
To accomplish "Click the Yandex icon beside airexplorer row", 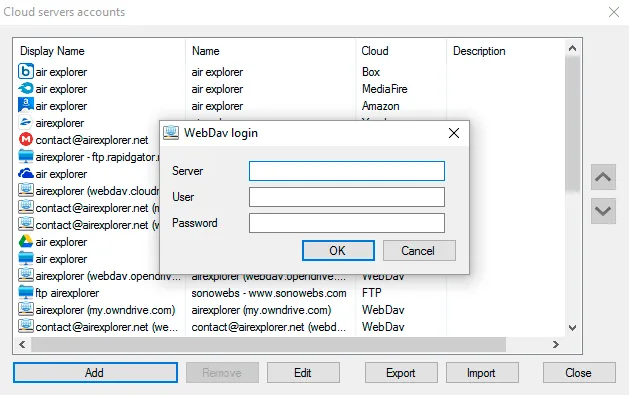I will click(x=26, y=122).
